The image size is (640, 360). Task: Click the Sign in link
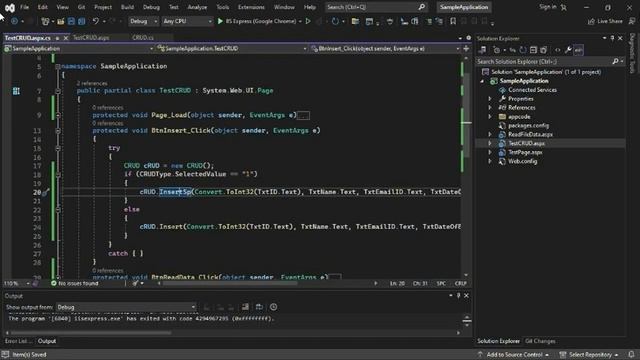[x=547, y=7]
